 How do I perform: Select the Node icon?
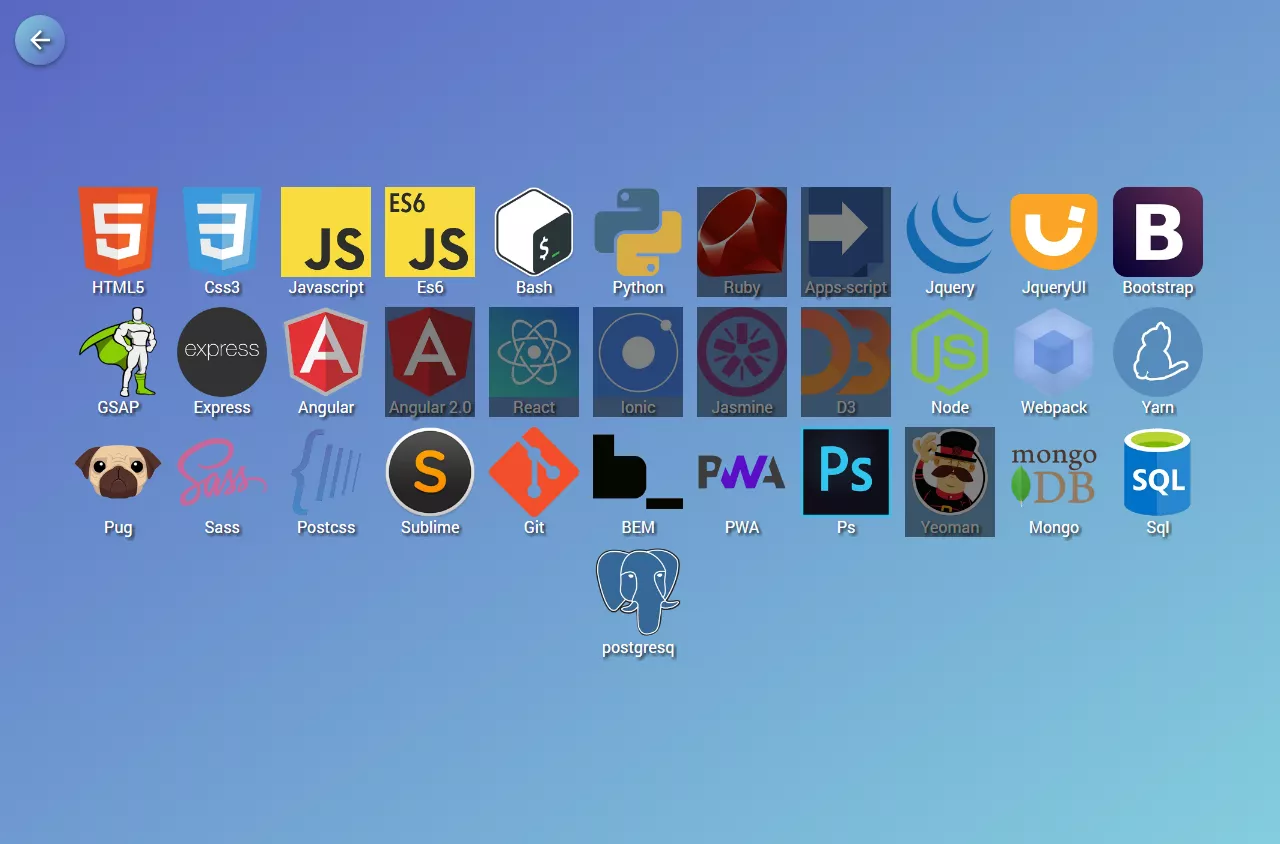pyautogui.click(x=950, y=352)
